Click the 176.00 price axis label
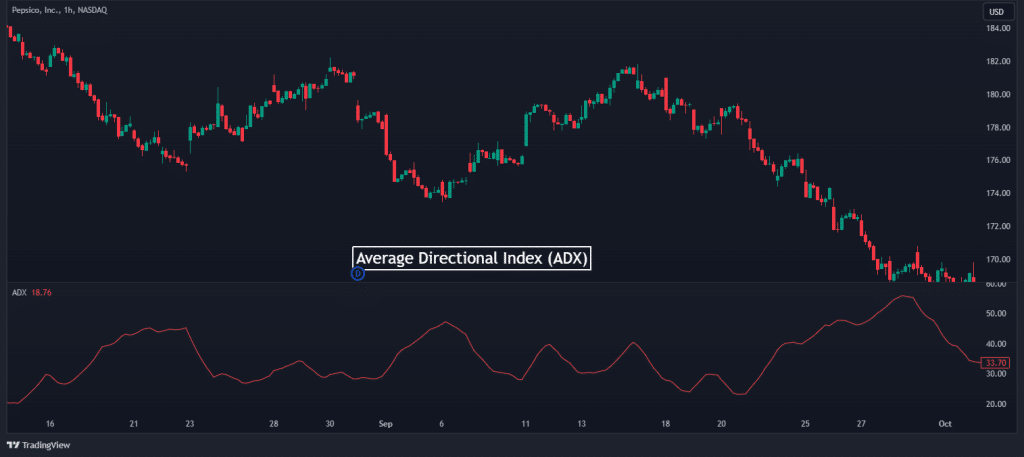This screenshot has height=457, width=1024. pos(1000,160)
